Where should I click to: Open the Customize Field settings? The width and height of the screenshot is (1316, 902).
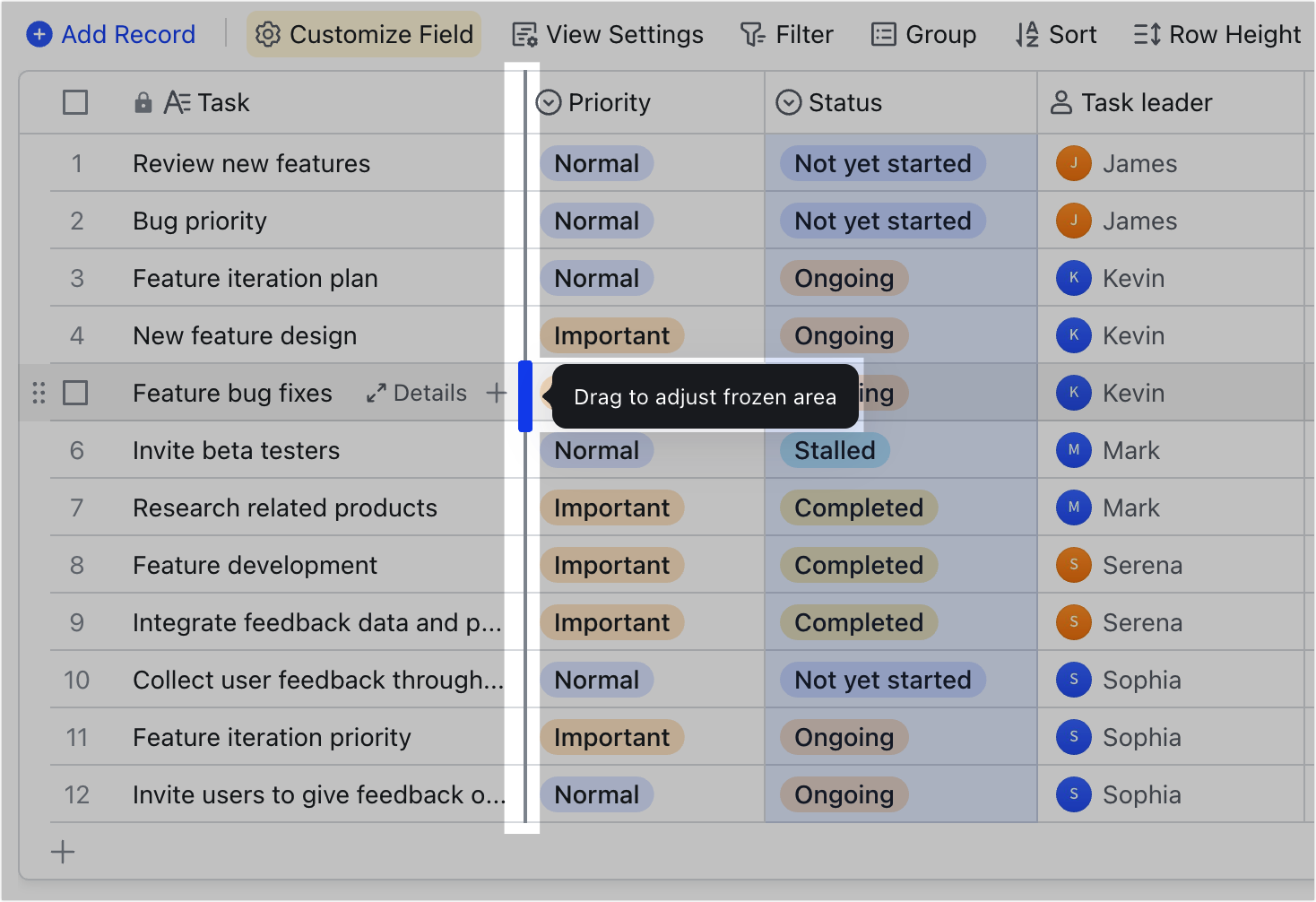(x=362, y=34)
